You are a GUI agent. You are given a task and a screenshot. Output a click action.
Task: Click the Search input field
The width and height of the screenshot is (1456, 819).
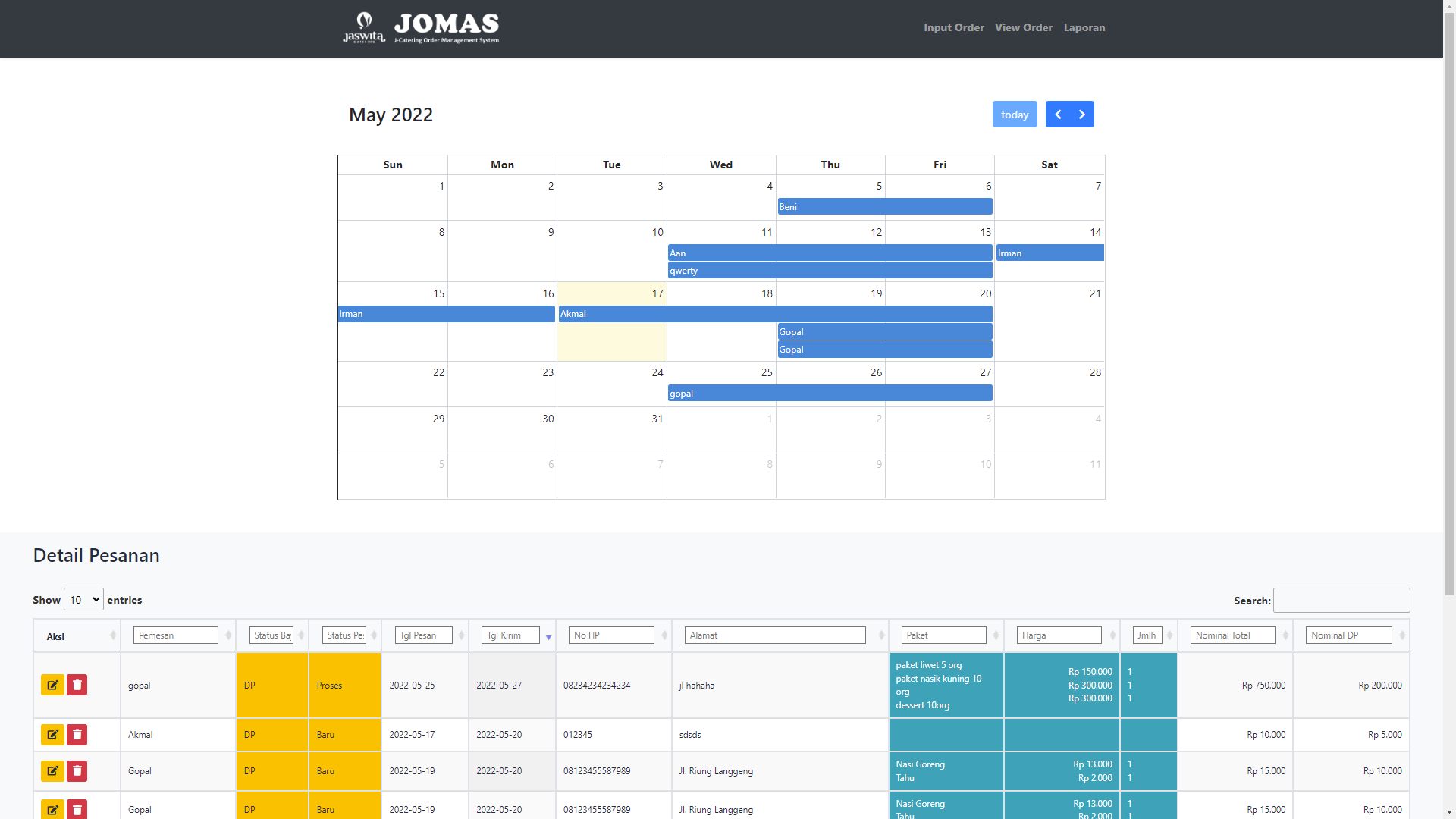1341,600
